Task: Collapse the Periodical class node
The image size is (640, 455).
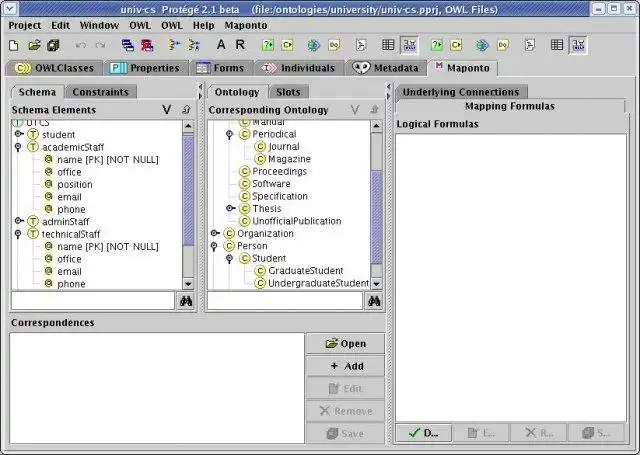Action: coord(229,134)
